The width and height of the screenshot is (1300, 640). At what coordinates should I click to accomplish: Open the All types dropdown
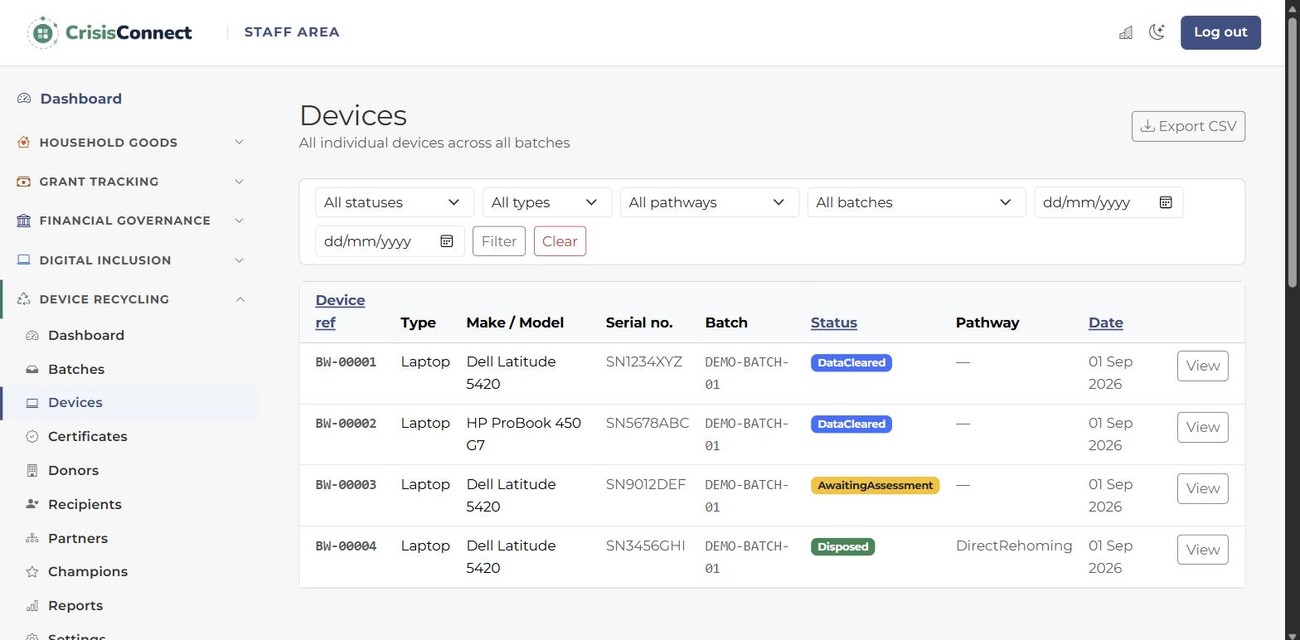pyautogui.click(x=547, y=202)
